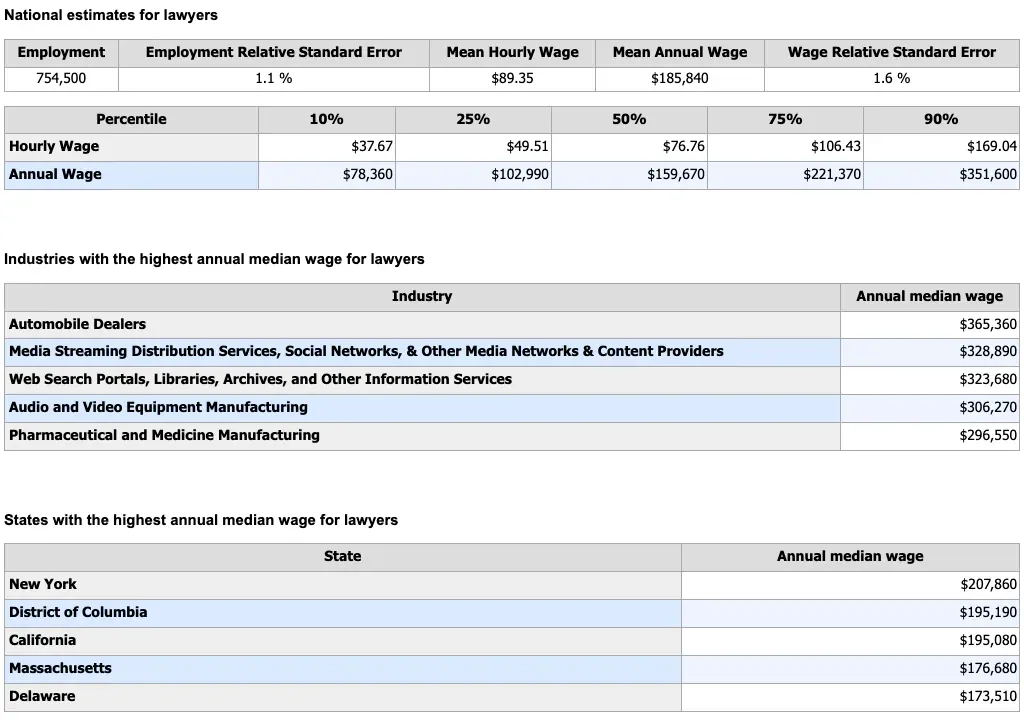Select the $89.35 mean hourly wage
Image resolution: width=1024 pixels, height=720 pixels.
tap(513, 78)
